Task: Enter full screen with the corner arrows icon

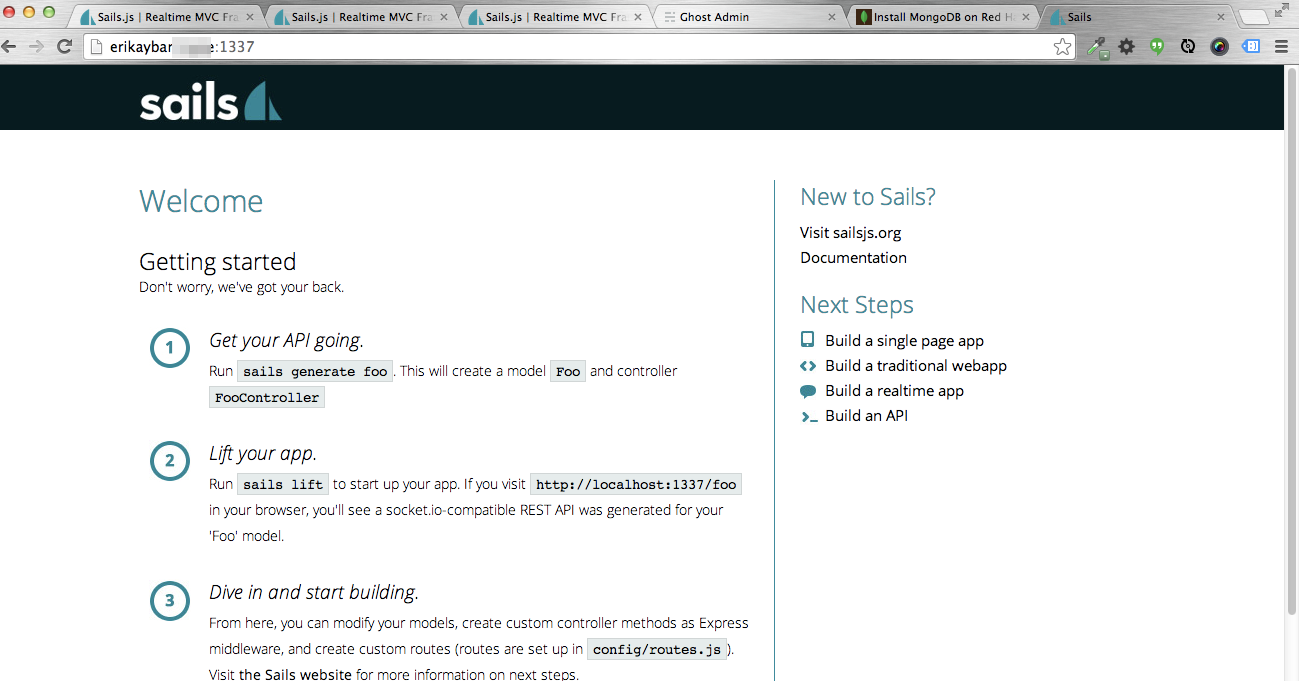Action: point(1282,10)
